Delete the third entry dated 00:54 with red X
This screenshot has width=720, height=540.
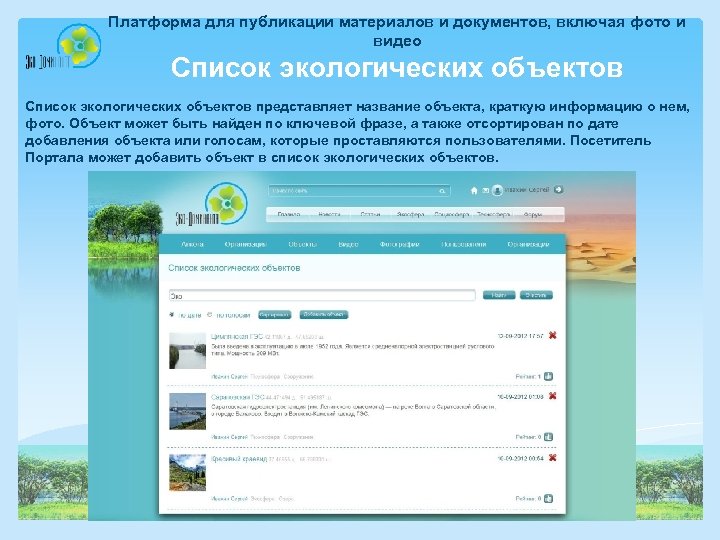(x=552, y=457)
